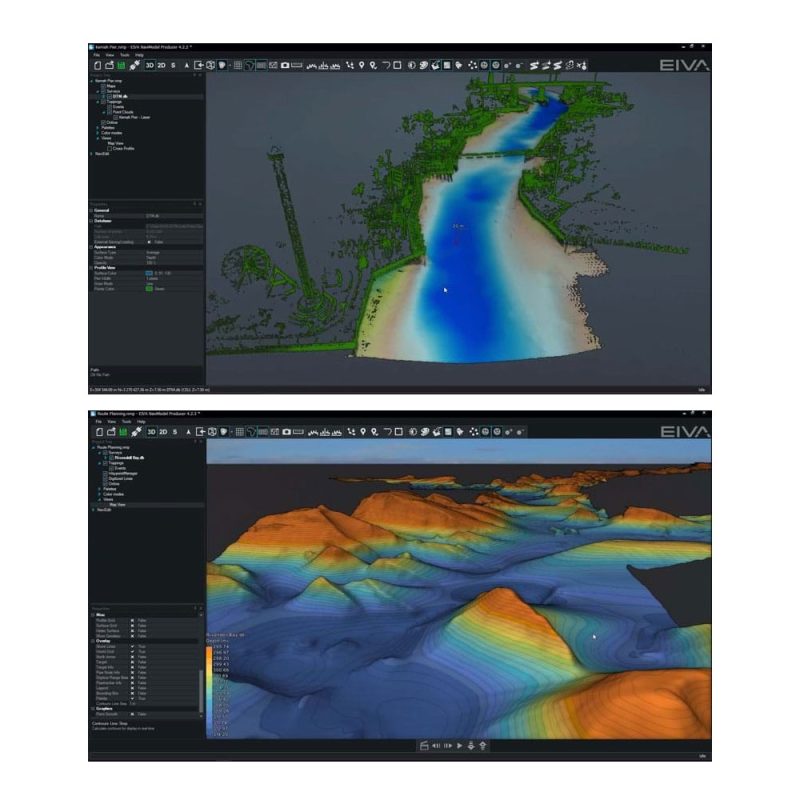This screenshot has height=800, width=800.
Task: Toggle Events checkbox in top project tree
Action: 110,107
